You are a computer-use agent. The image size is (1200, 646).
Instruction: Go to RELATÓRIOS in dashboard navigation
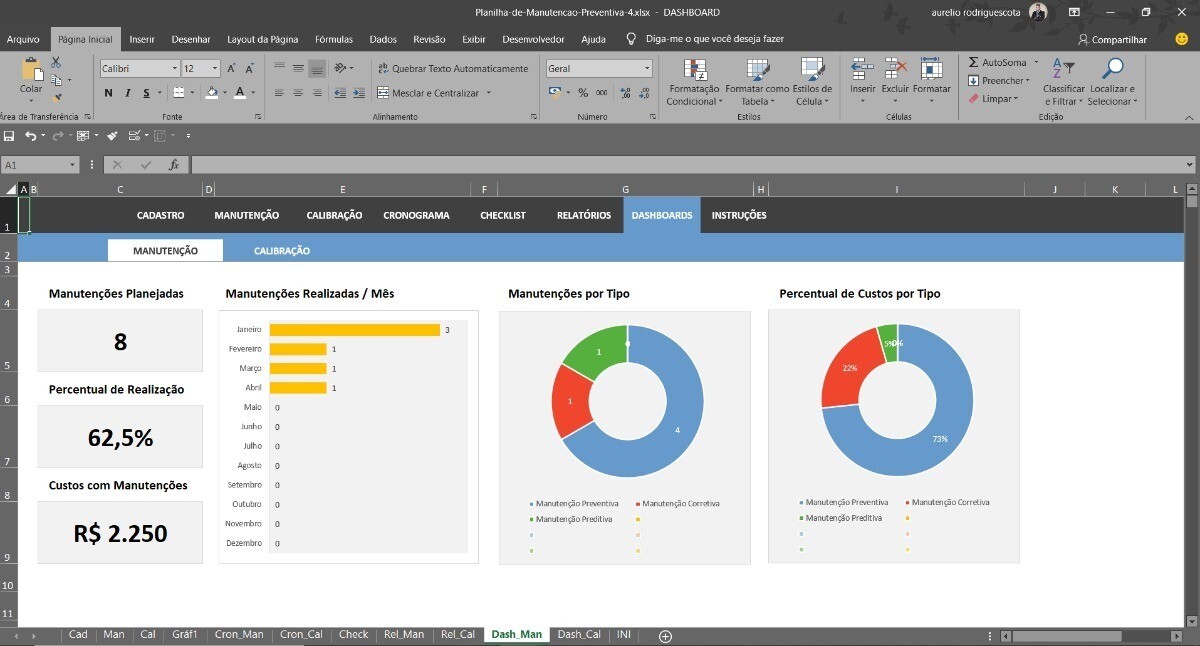(584, 215)
